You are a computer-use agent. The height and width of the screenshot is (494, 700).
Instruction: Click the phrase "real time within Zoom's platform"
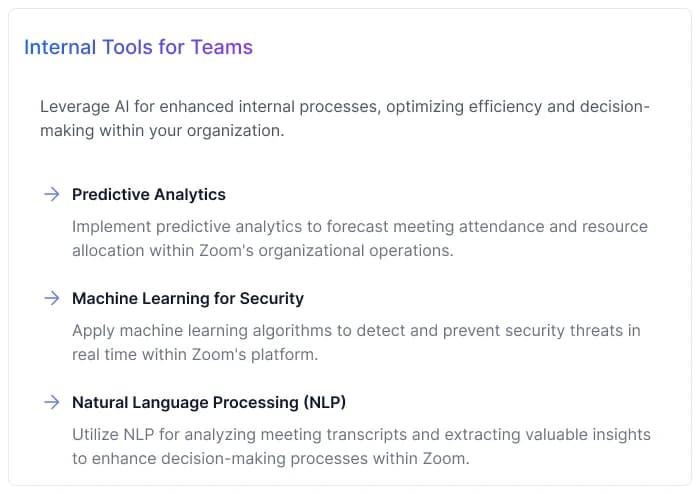pyautogui.click(x=194, y=354)
